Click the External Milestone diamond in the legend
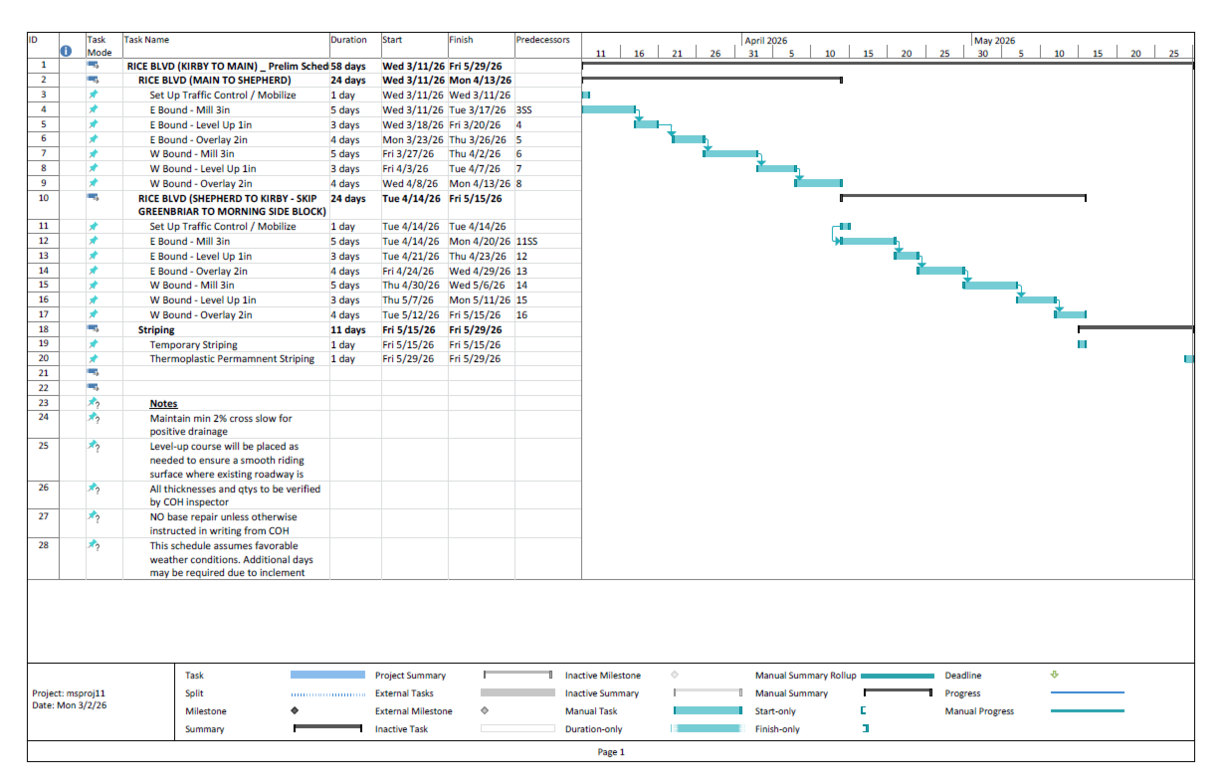The width and height of the screenshot is (1224, 784). coord(485,711)
